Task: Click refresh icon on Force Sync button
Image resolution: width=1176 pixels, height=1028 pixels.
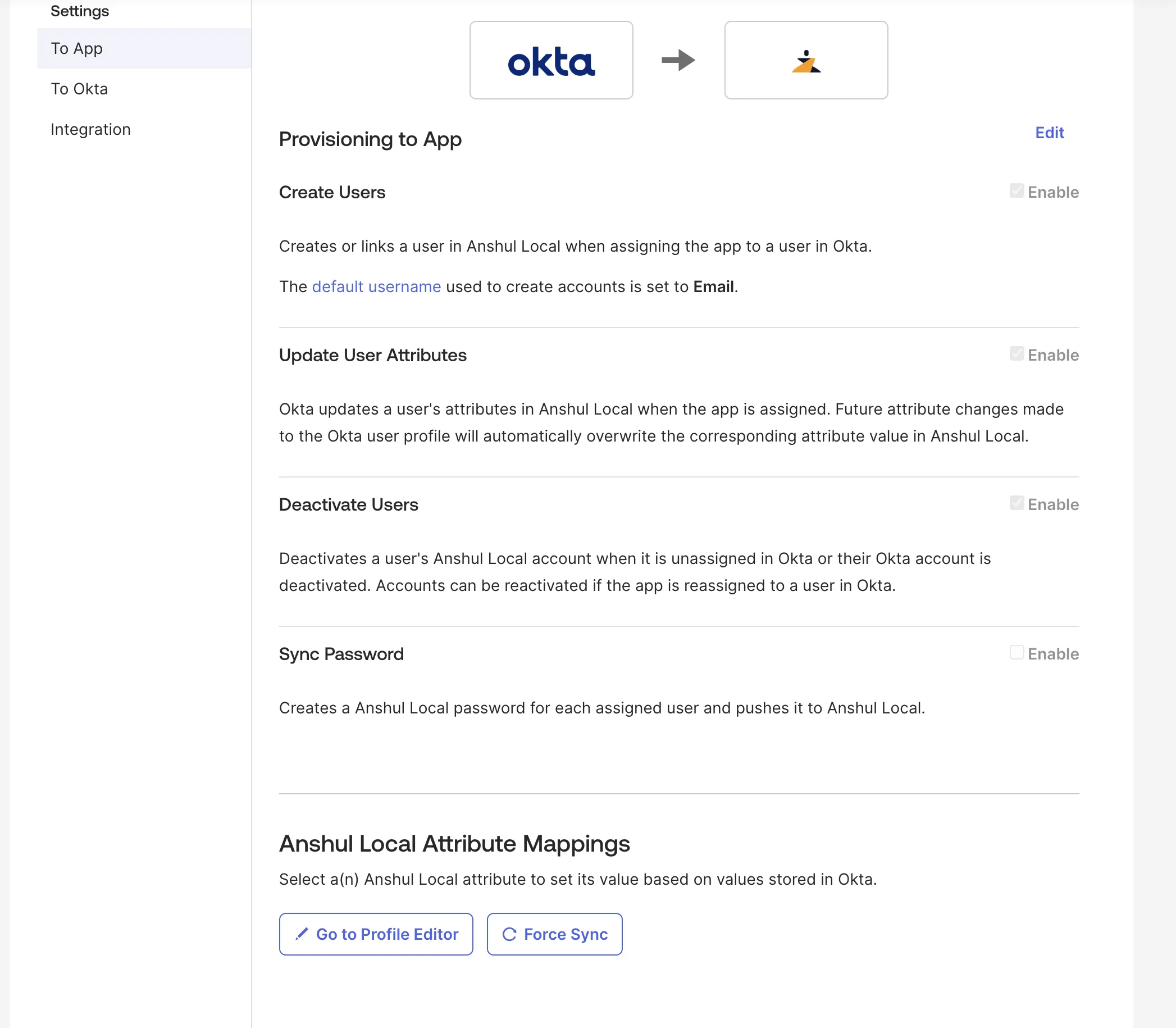Action: point(509,934)
